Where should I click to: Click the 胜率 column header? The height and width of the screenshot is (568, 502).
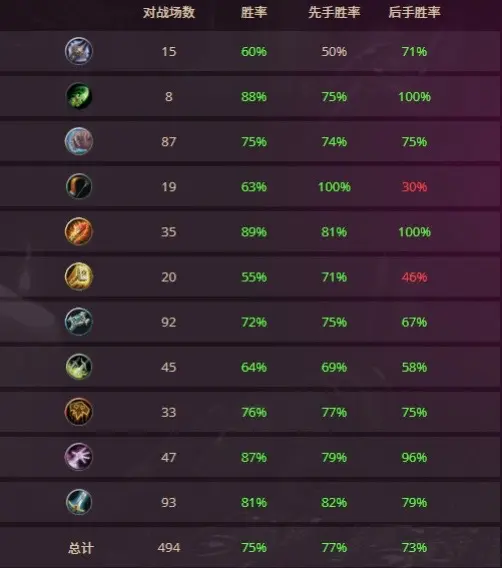[254, 12]
